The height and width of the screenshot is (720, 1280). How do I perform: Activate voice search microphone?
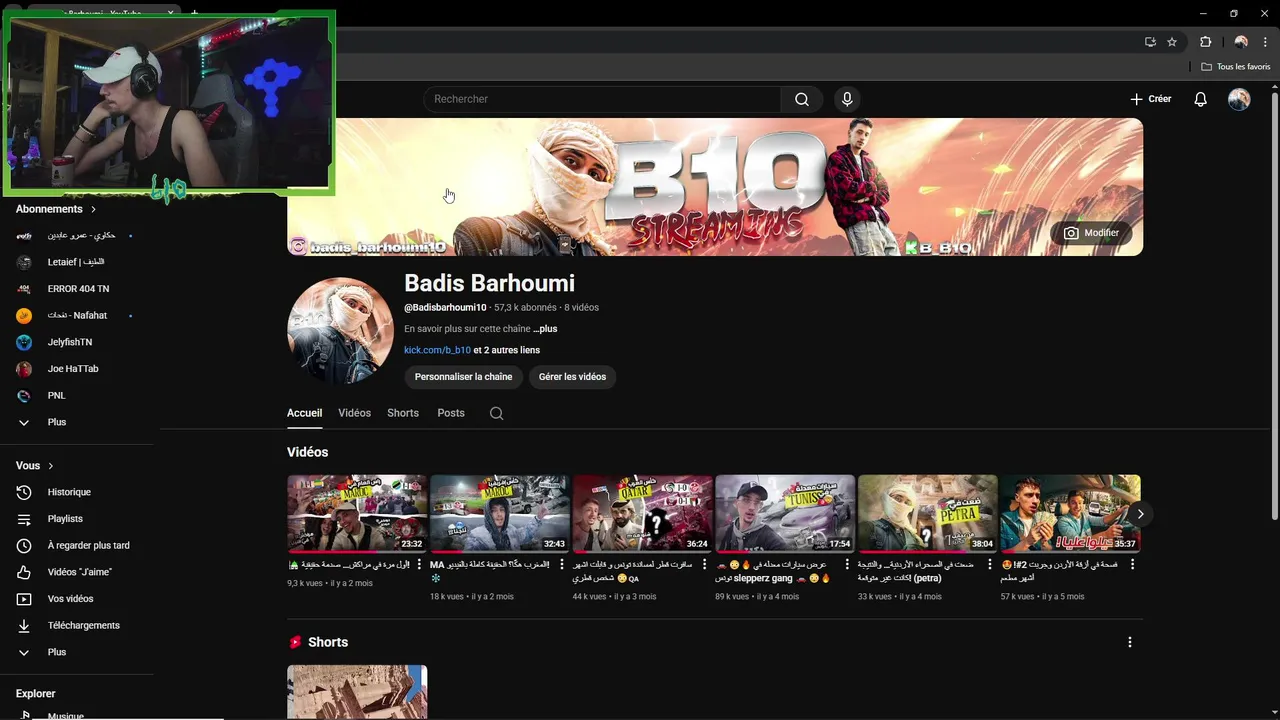847,99
